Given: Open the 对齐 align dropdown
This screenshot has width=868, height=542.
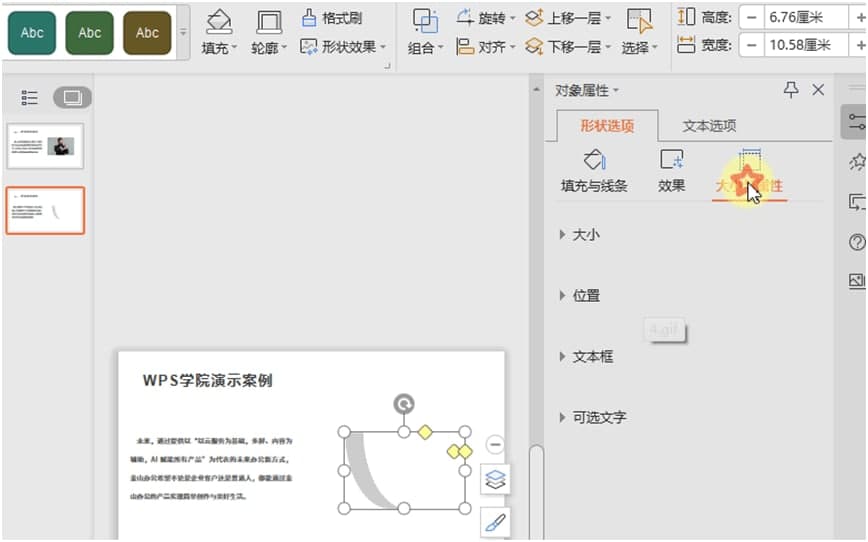Looking at the screenshot, I should [485, 47].
